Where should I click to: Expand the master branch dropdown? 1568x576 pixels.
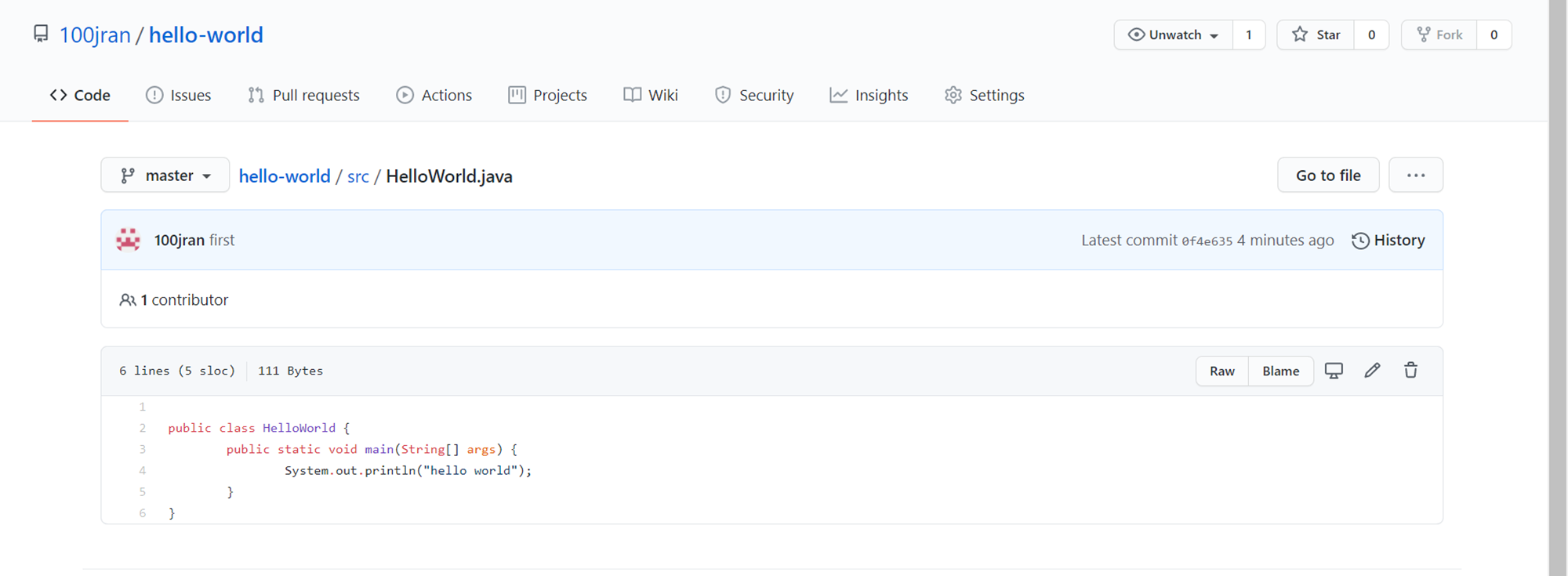165,176
